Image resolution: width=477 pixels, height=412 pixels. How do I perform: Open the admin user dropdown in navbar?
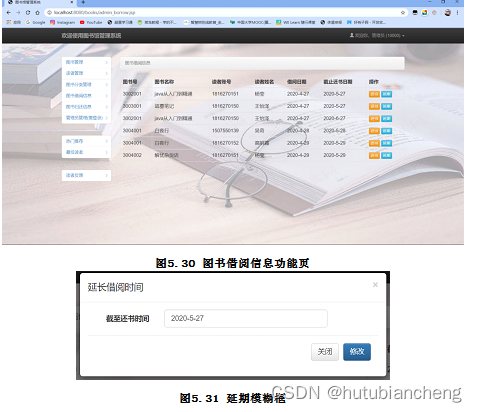pyautogui.click(x=377, y=35)
